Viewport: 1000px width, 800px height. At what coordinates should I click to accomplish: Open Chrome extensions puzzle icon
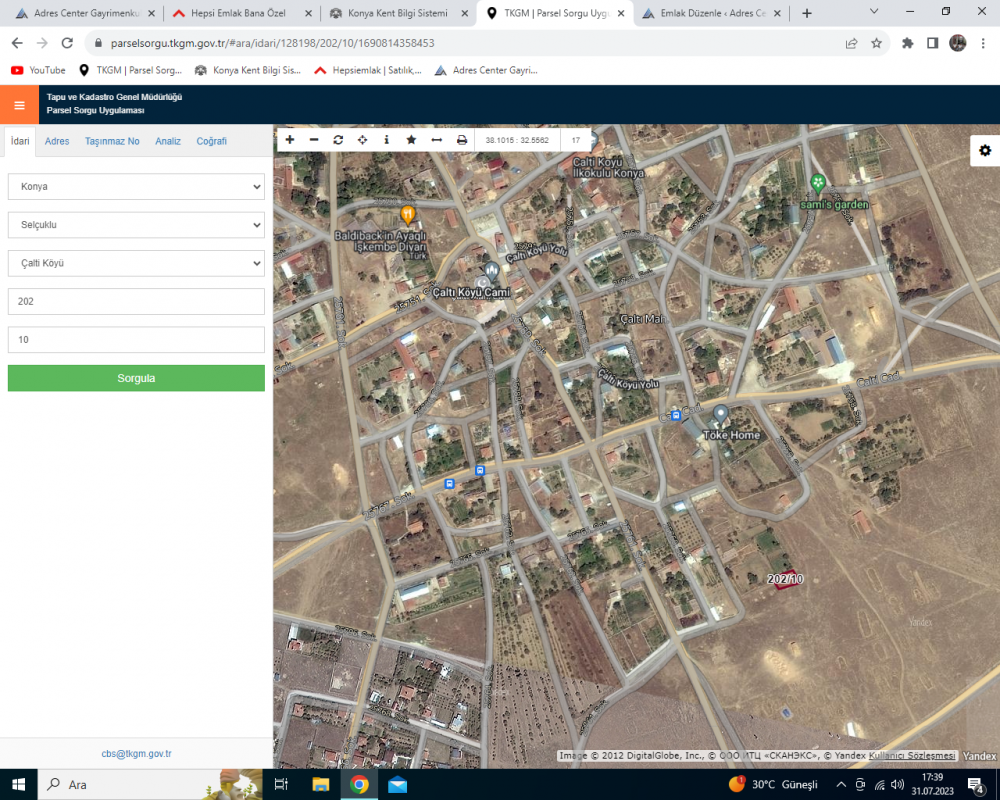point(908,43)
